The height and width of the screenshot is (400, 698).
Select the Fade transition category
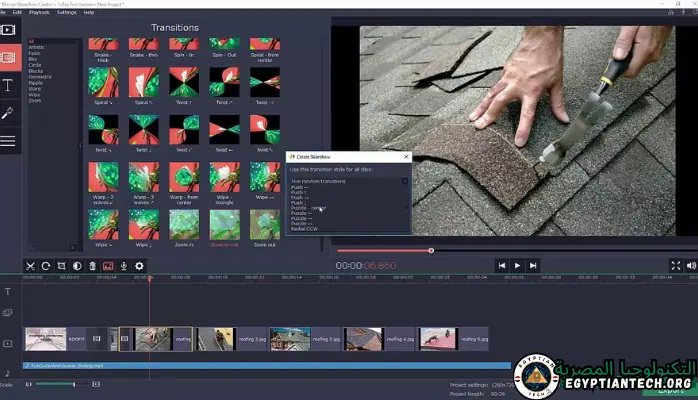click(x=36, y=53)
